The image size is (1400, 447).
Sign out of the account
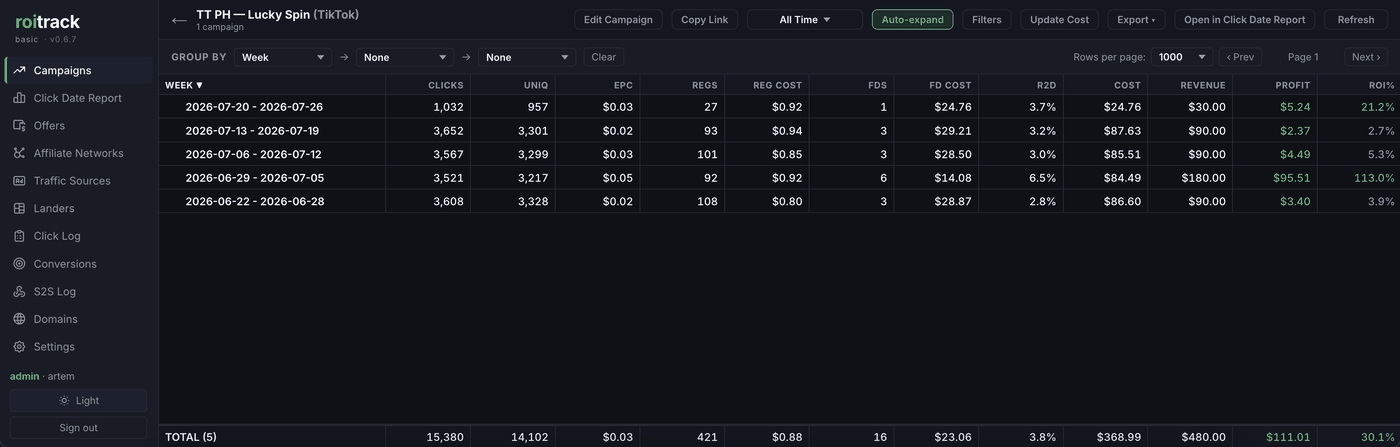pos(78,428)
